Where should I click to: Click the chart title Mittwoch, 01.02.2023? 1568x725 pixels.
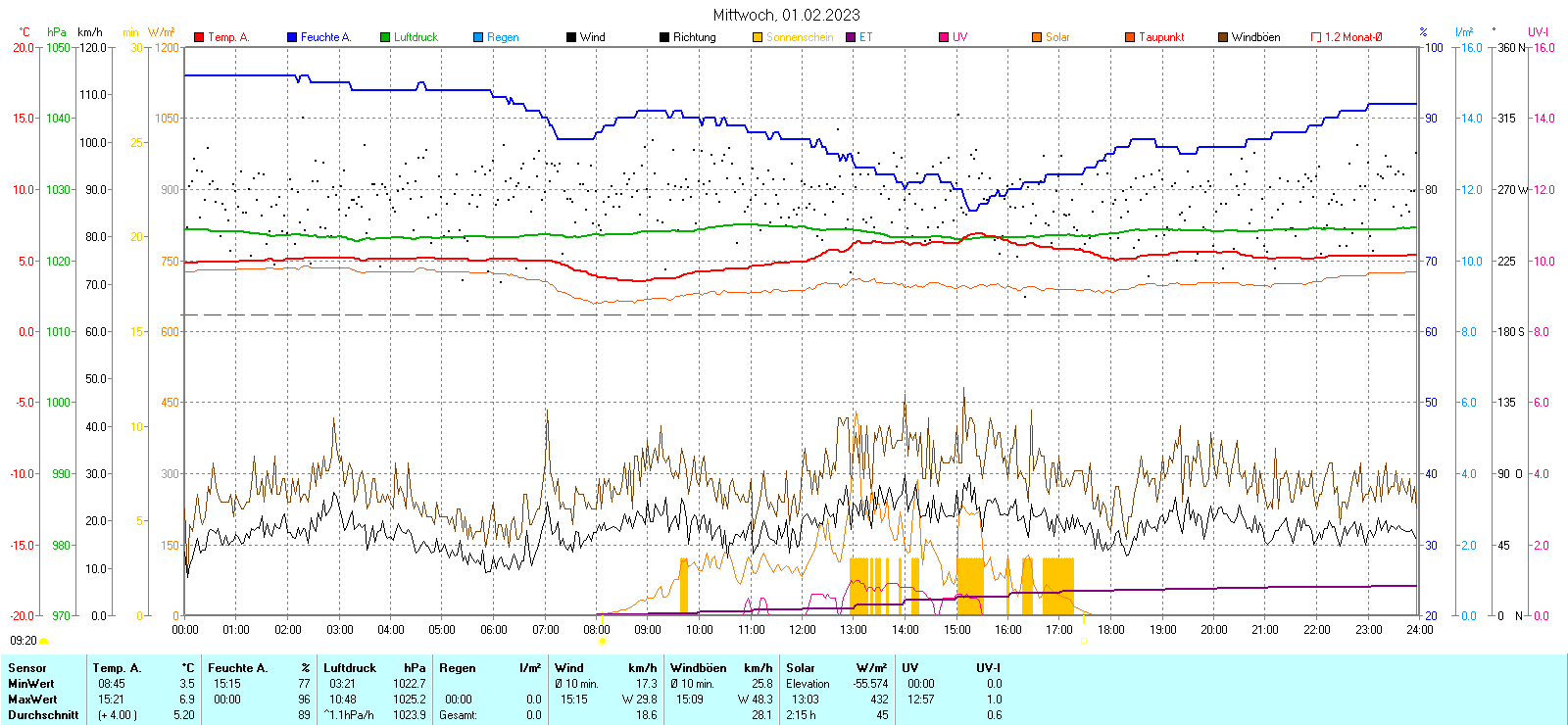[x=786, y=15]
